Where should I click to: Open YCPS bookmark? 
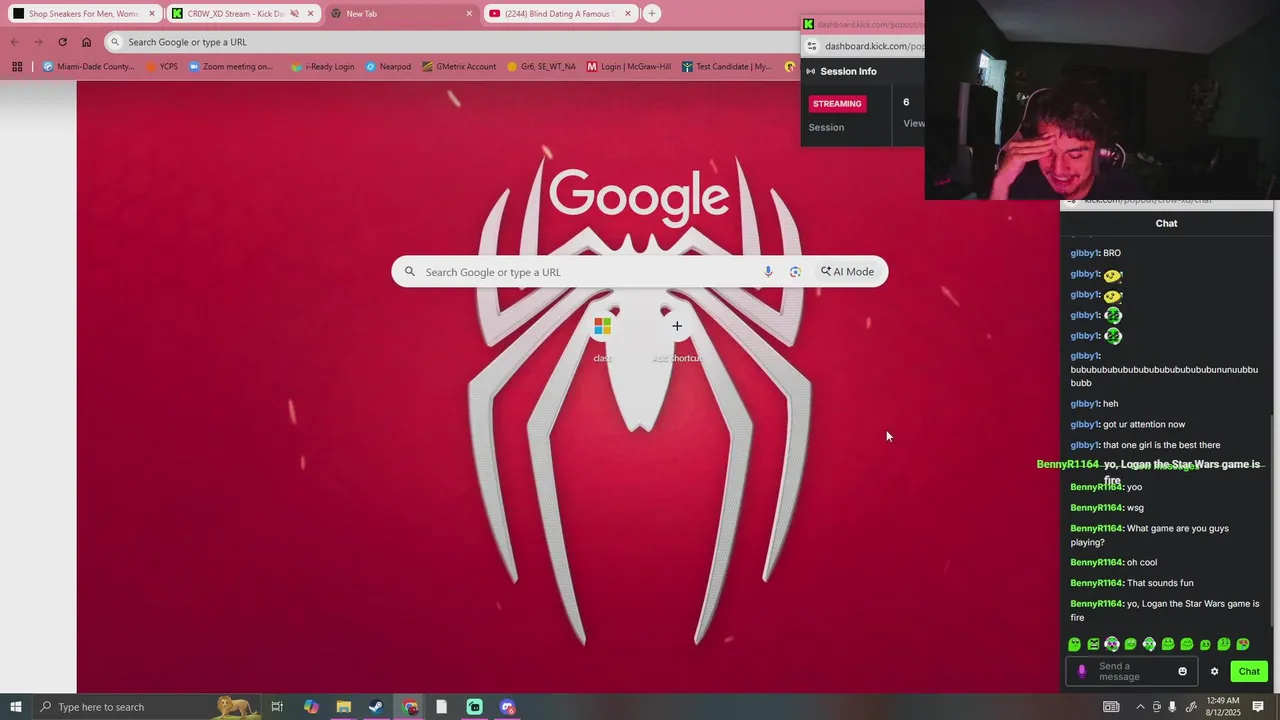161,67
